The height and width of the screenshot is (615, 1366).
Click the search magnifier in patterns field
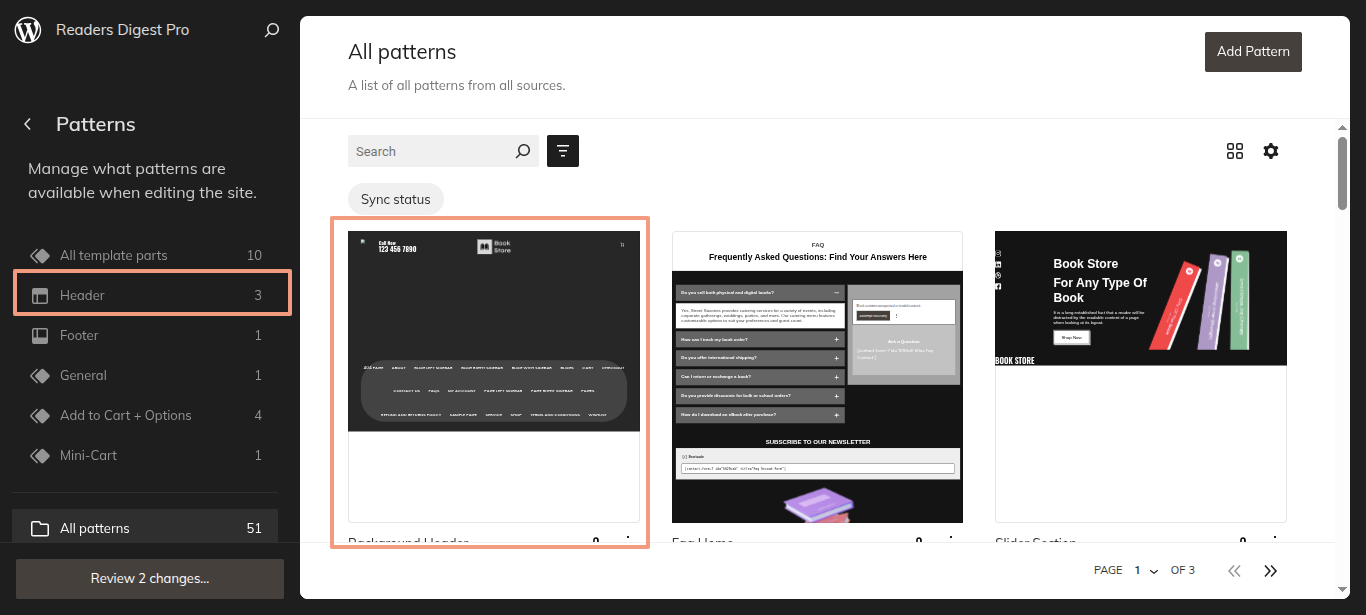pyautogui.click(x=522, y=152)
